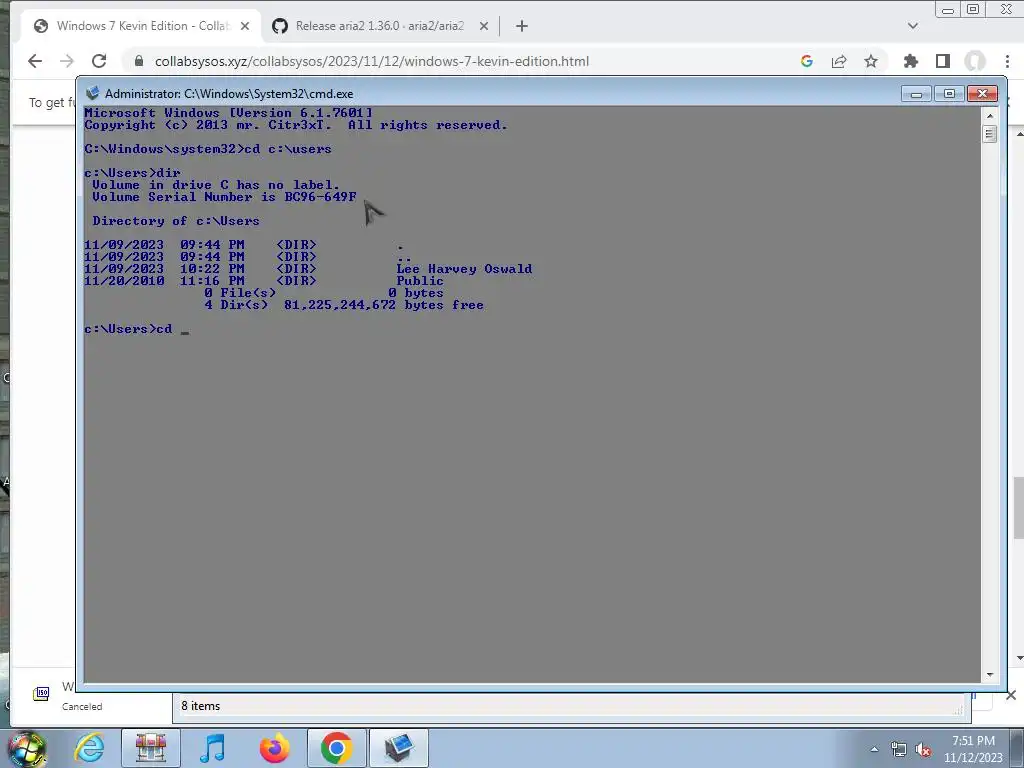The width and height of the screenshot is (1024, 768).
Task: Click cmd scrollbar down arrow
Action: click(989, 675)
